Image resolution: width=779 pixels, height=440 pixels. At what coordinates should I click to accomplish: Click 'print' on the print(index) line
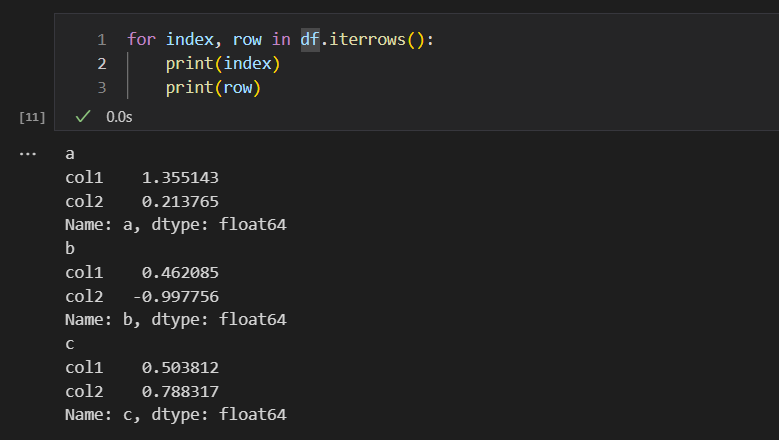point(189,64)
